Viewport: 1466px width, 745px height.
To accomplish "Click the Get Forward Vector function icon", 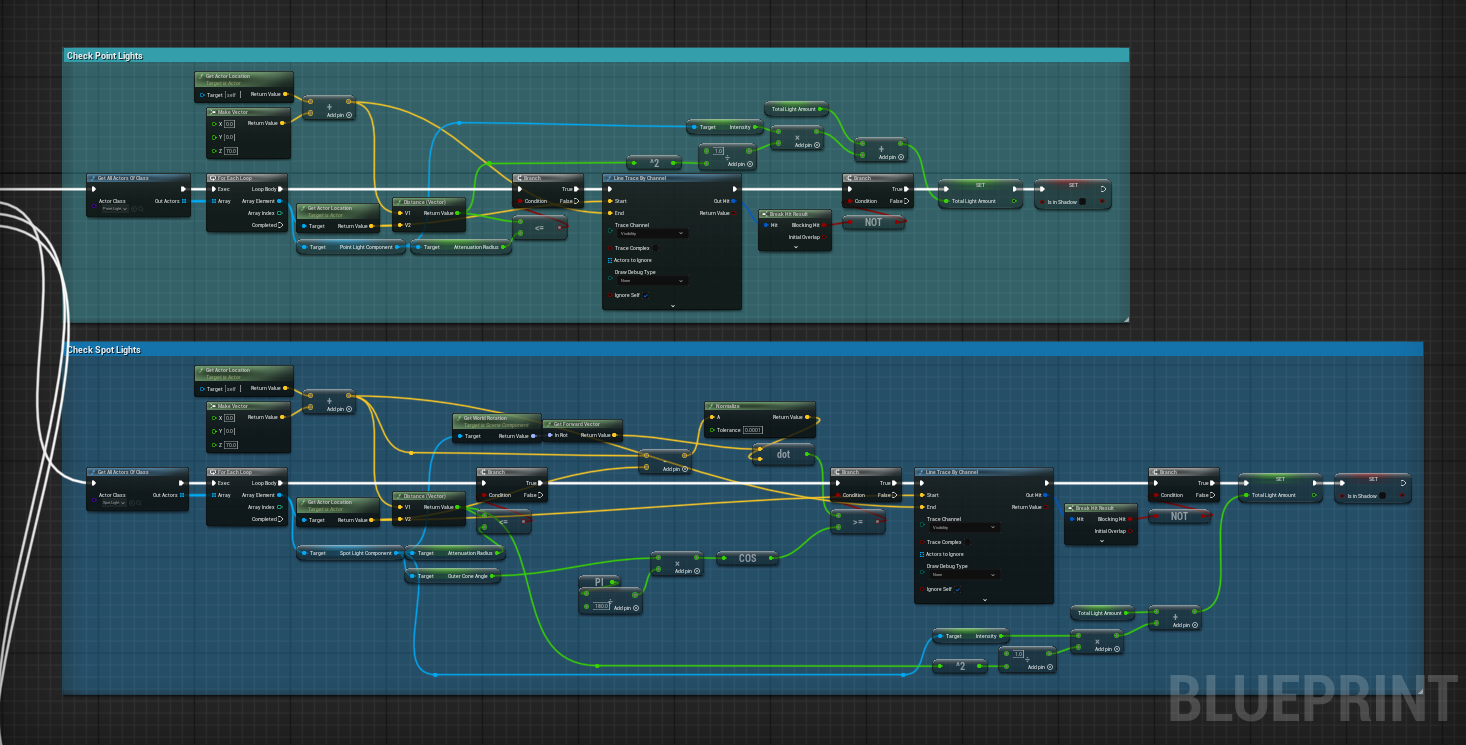I will pyautogui.click(x=549, y=424).
